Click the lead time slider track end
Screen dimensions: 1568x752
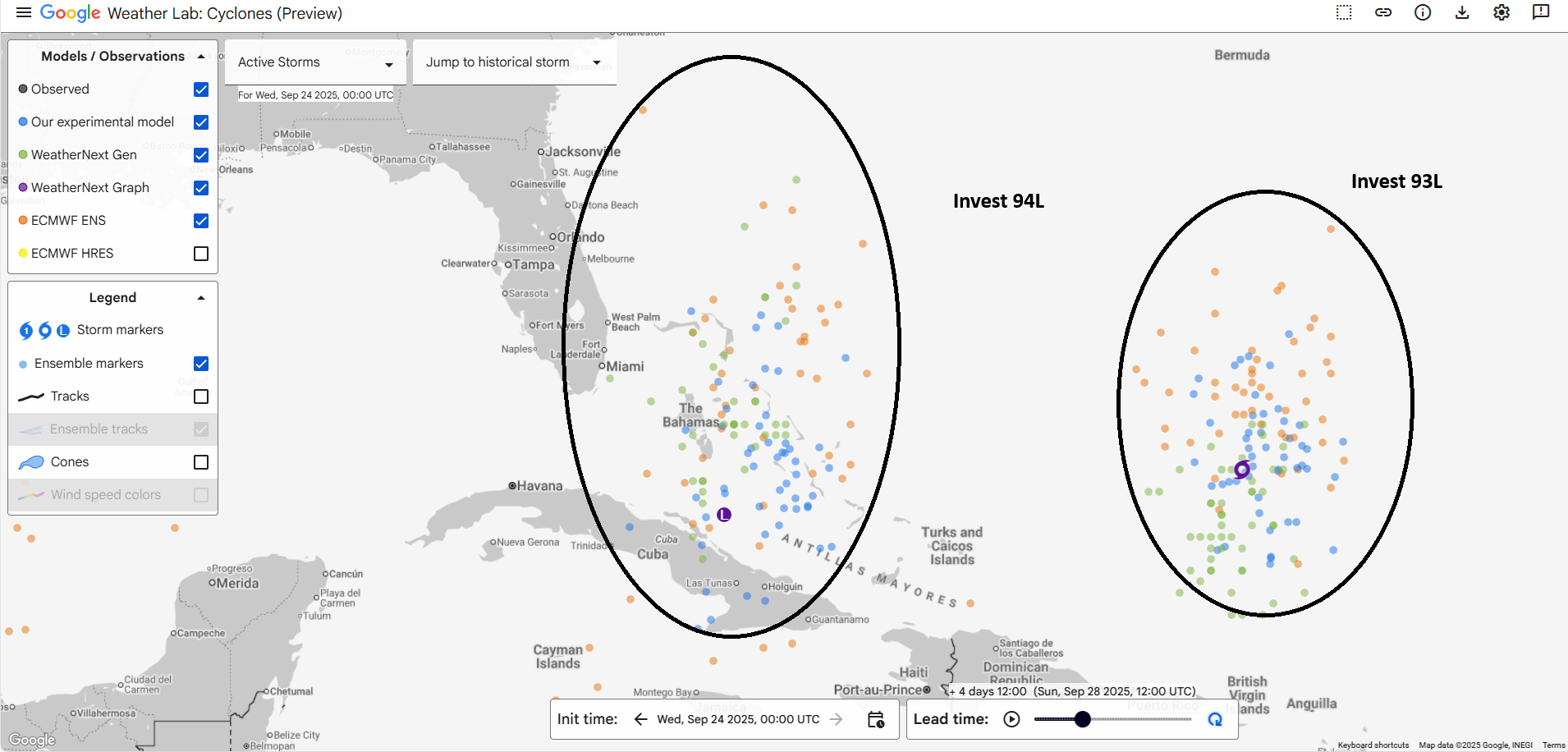(x=1190, y=719)
